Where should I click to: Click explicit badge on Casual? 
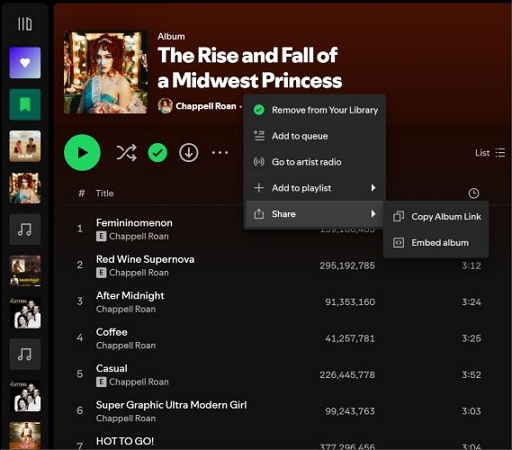click(x=101, y=382)
